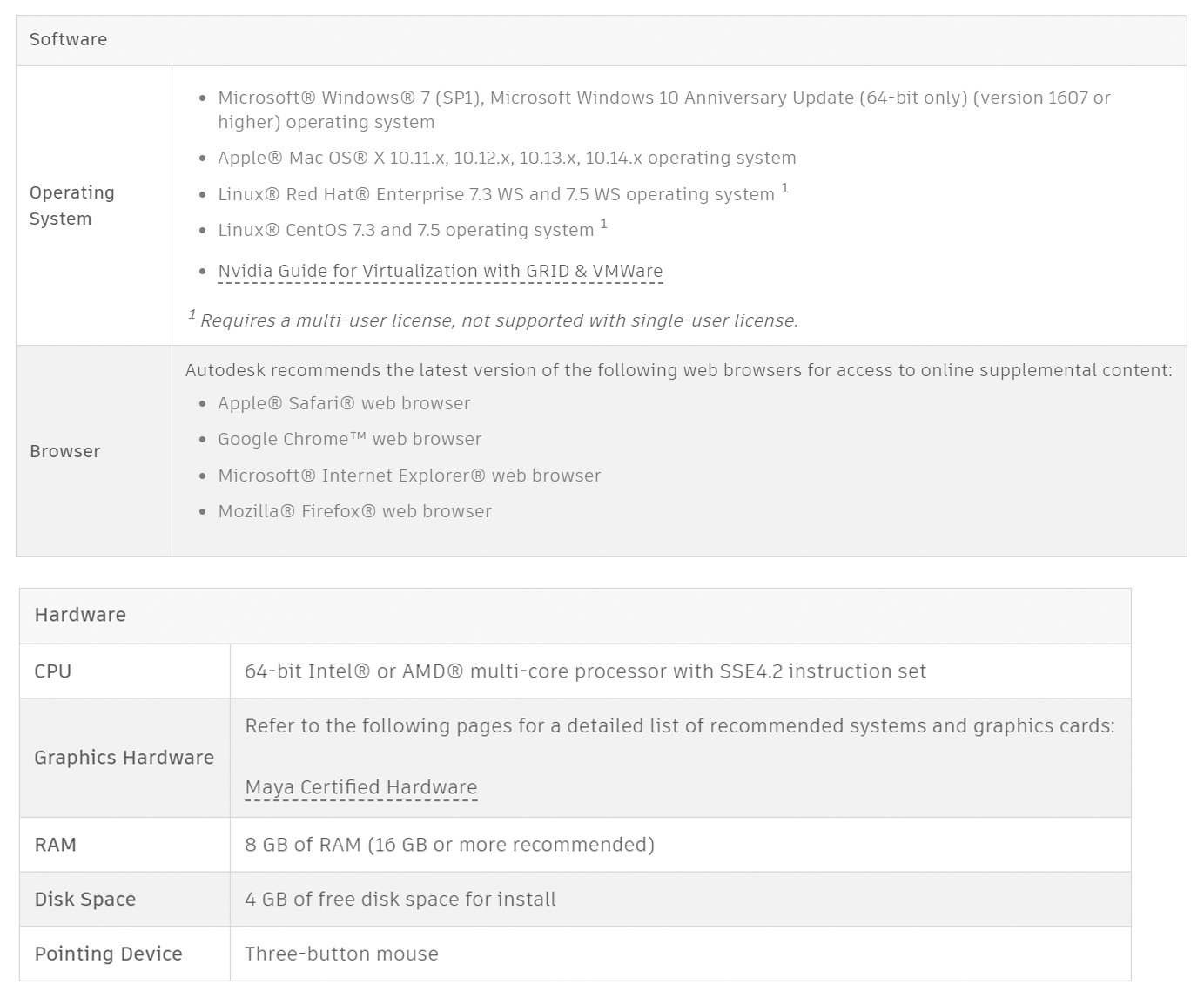Click the Pointing Device row label
Viewport: 1204px width, 1005px height.
tap(108, 954)
